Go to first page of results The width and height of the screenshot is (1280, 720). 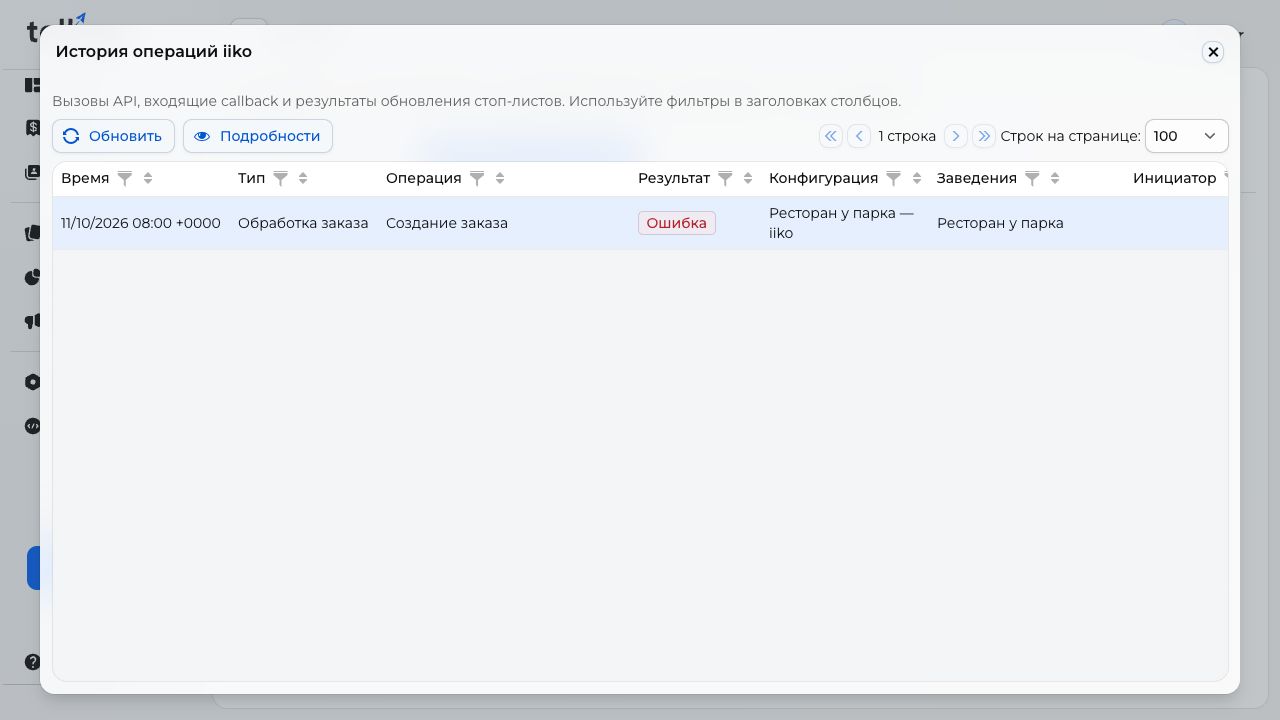(830, 136)
